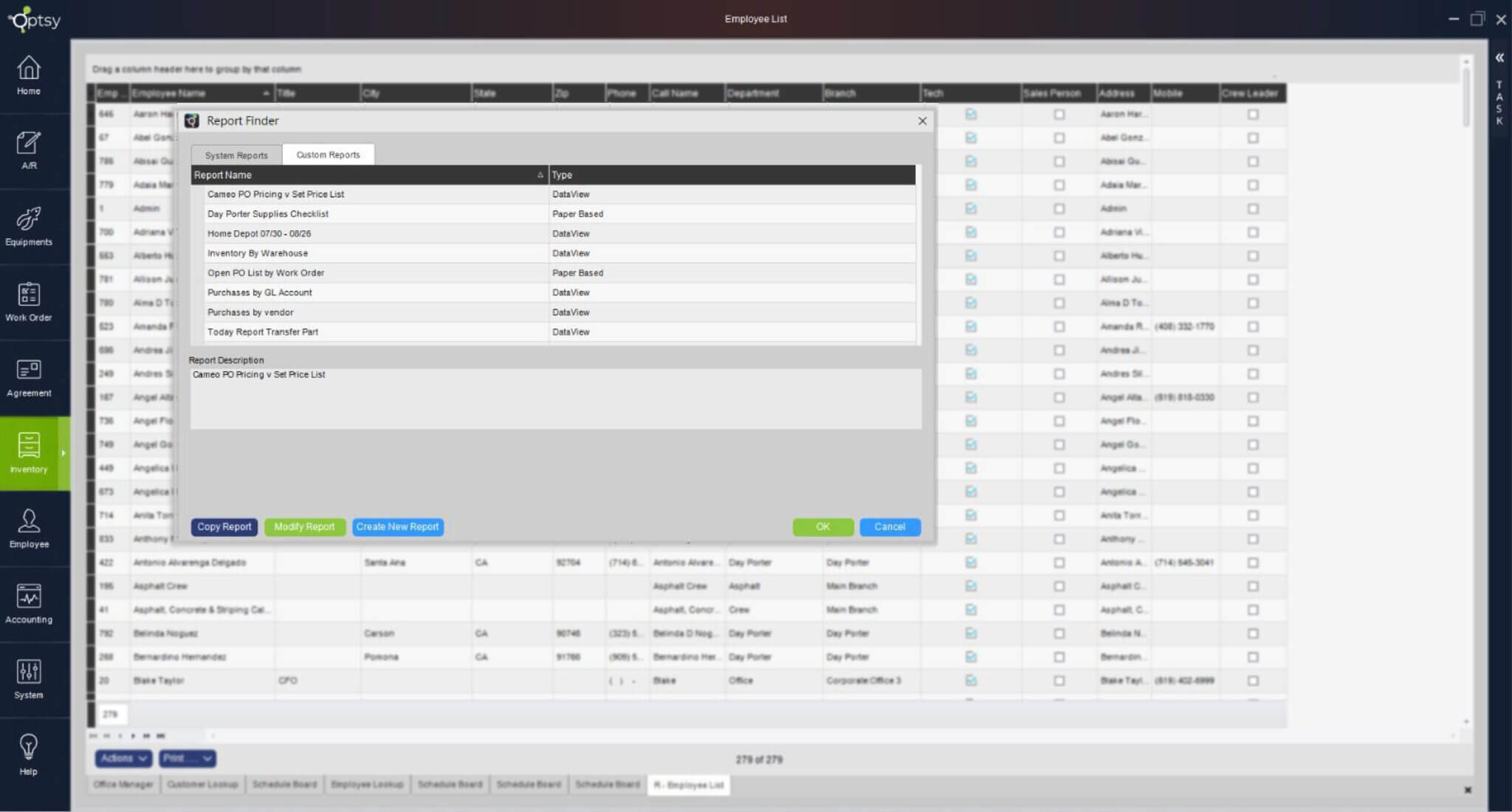Click the Tech edit icon in Admin row
Viewport: 1512px width, 812px height.
(971, 209)
